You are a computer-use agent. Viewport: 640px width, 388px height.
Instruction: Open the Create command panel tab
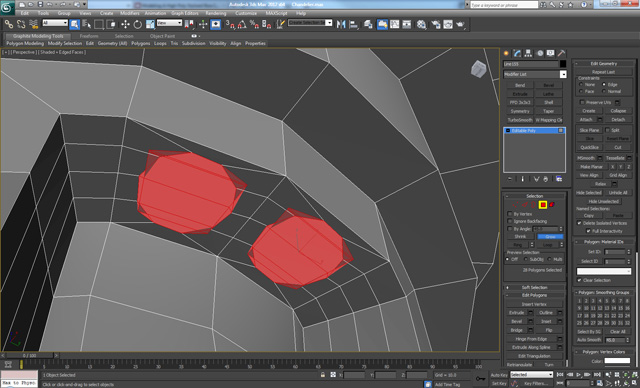click(507, 53)
